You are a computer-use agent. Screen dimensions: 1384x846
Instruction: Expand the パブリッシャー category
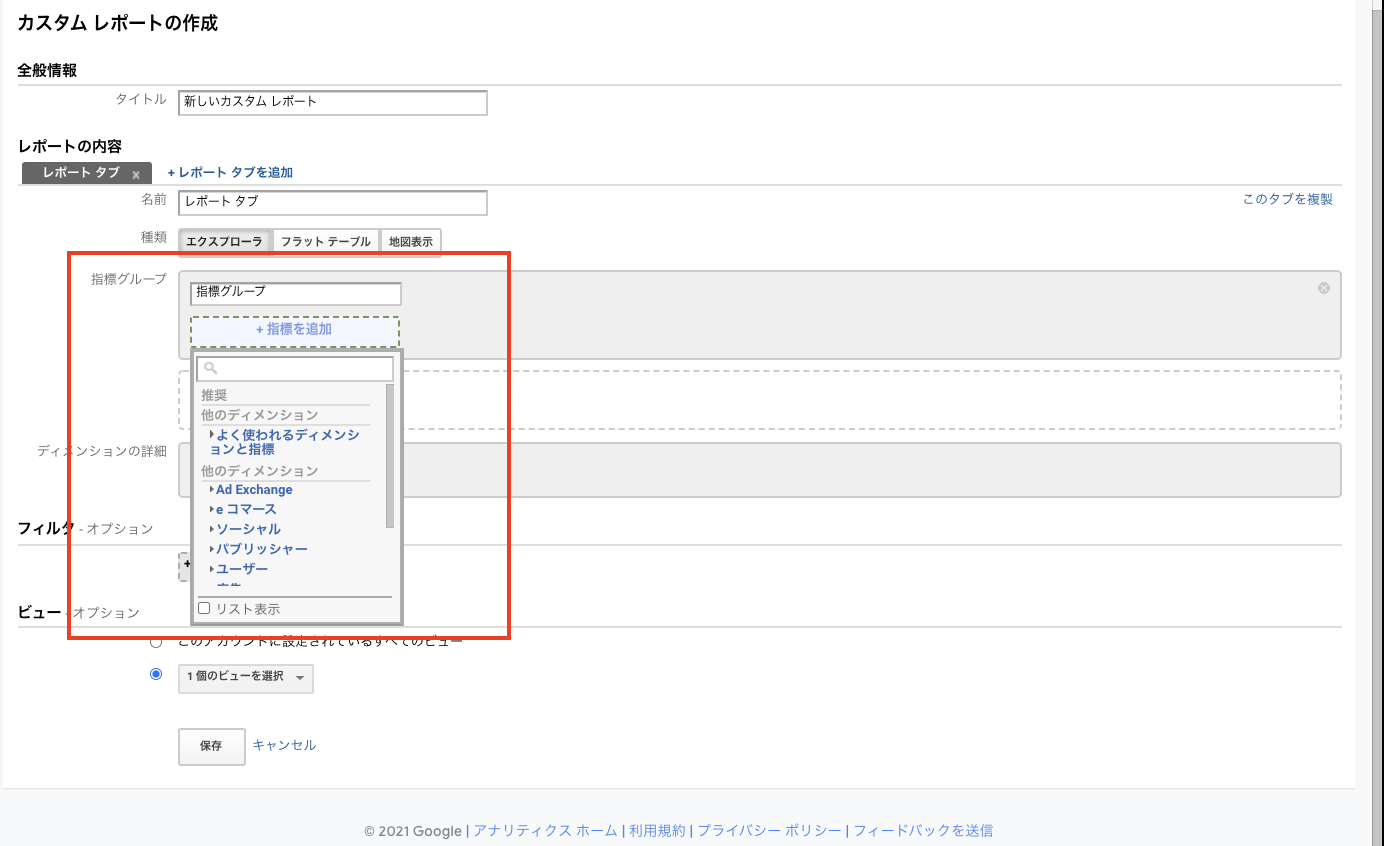(262, 549)
